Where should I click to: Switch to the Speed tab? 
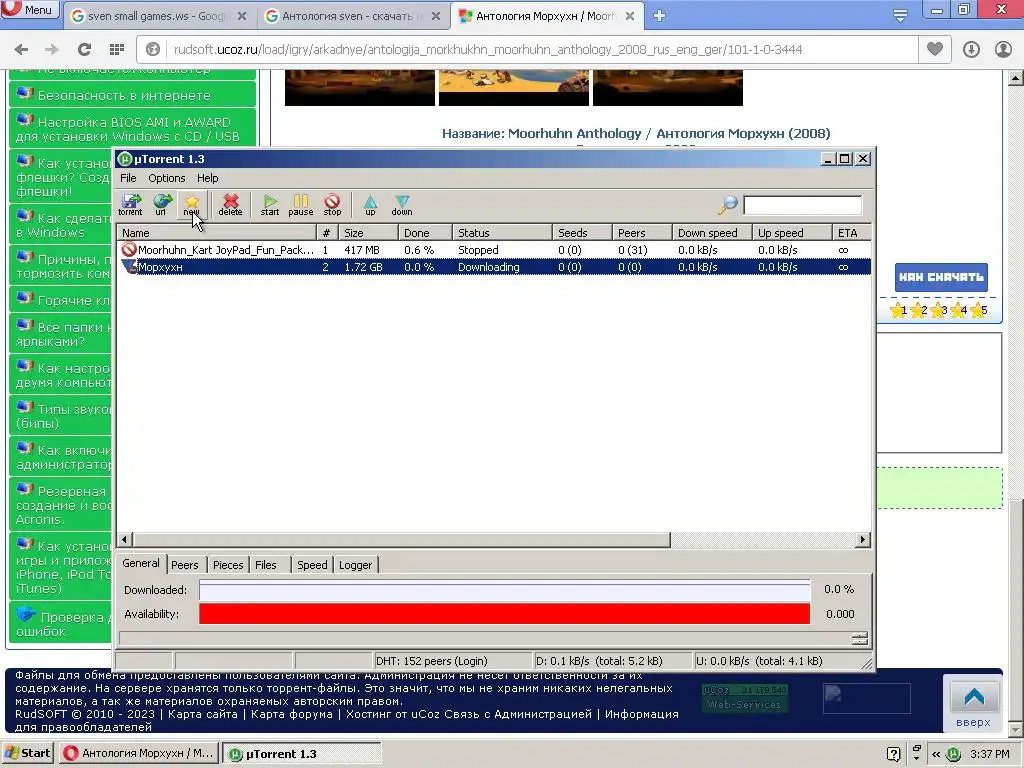click(x=312, y=565)
